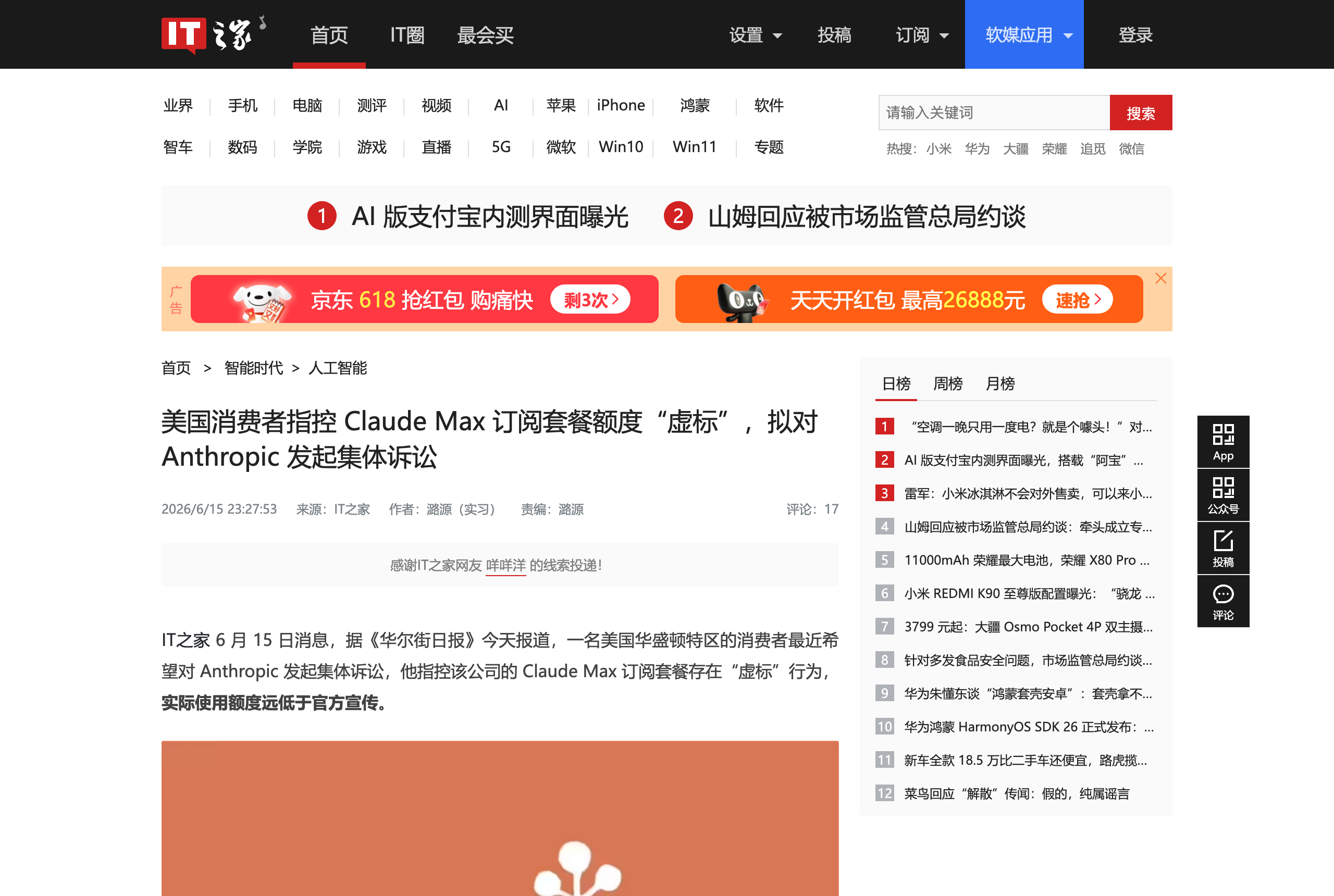
Task: Click 人工智能 in the breadcrumb
Action: click(337, 368)
